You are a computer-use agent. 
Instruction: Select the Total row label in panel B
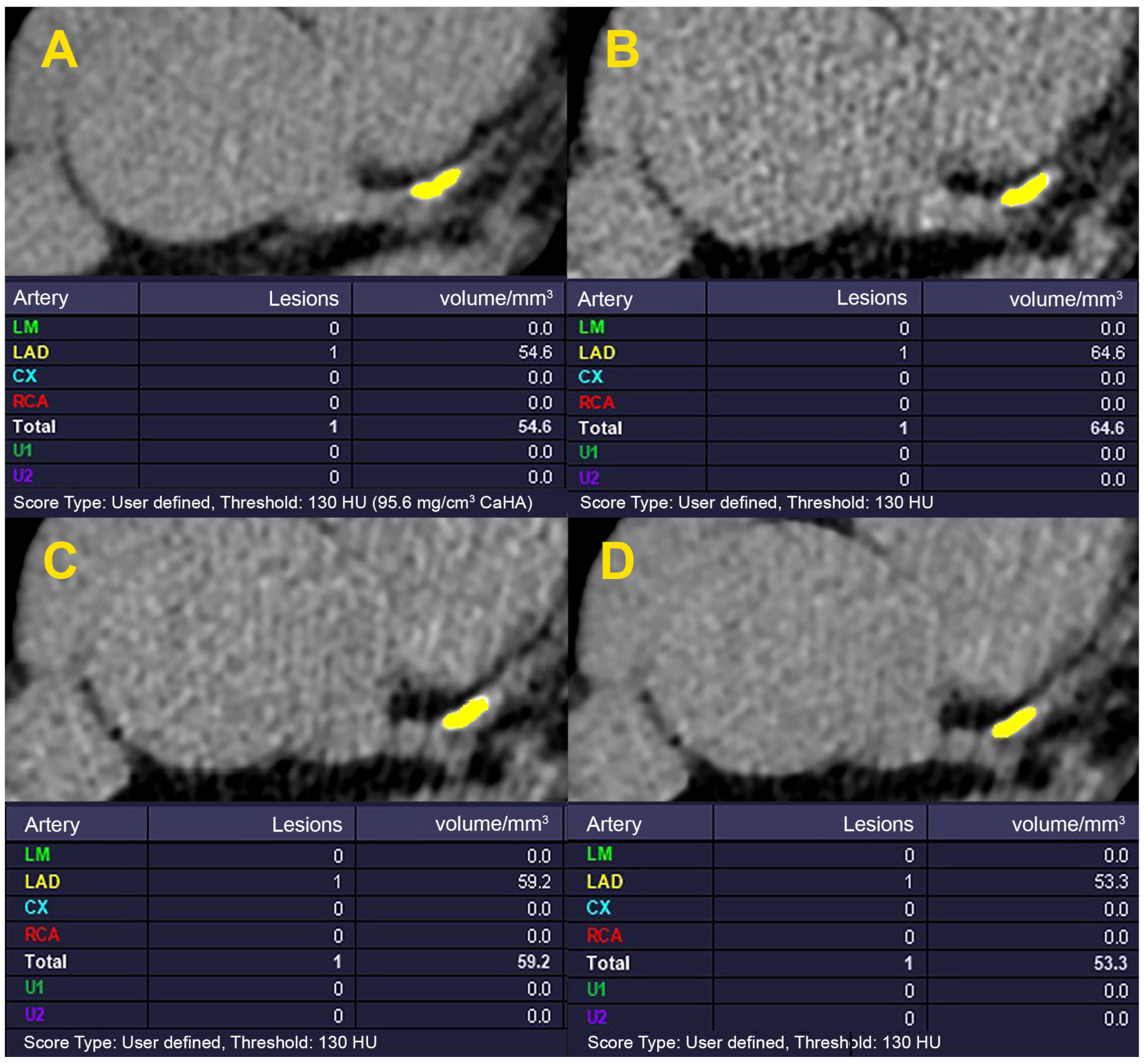[601, 428]
